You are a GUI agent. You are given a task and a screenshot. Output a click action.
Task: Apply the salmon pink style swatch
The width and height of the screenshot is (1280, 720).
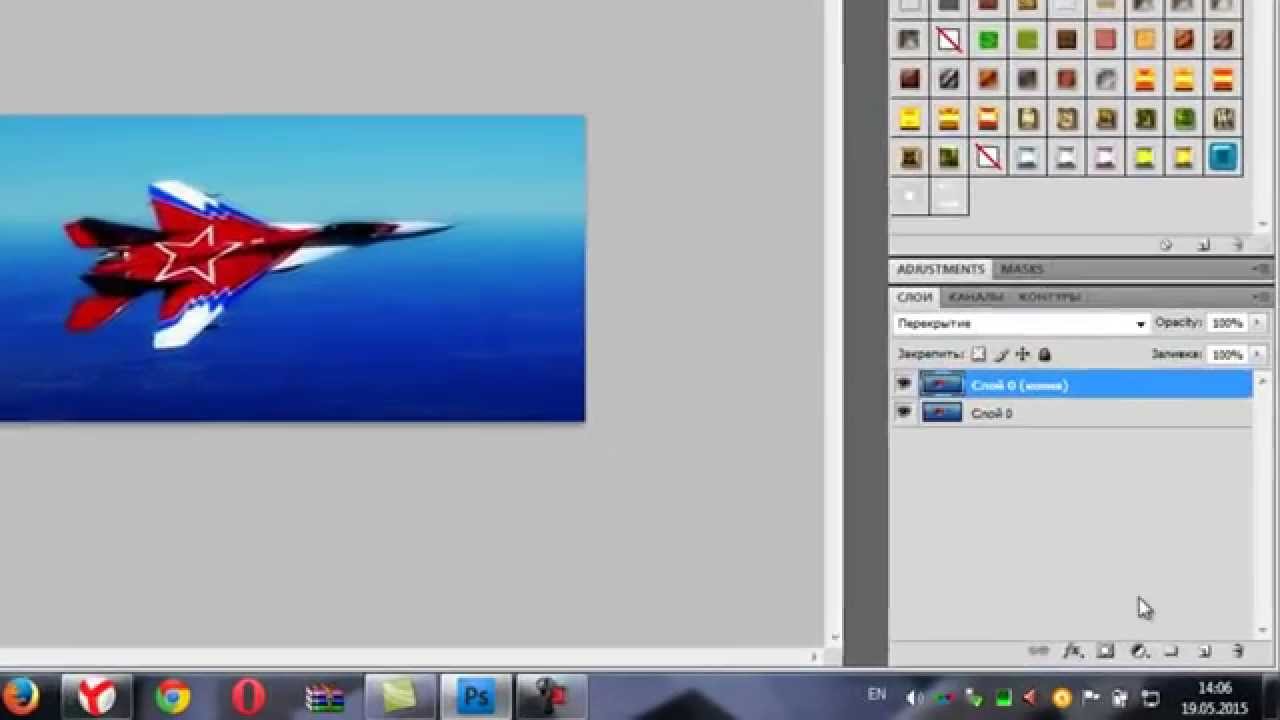coord(1105,40)
